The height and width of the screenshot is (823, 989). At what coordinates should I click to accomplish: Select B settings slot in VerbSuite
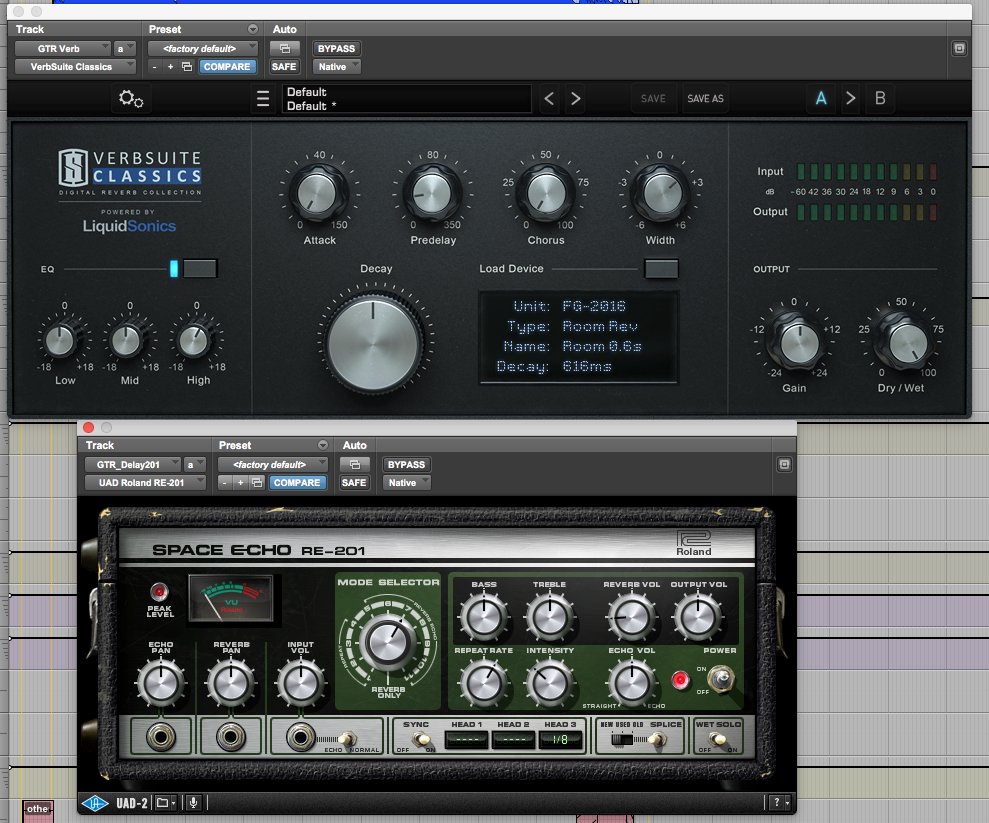point(880,98)
